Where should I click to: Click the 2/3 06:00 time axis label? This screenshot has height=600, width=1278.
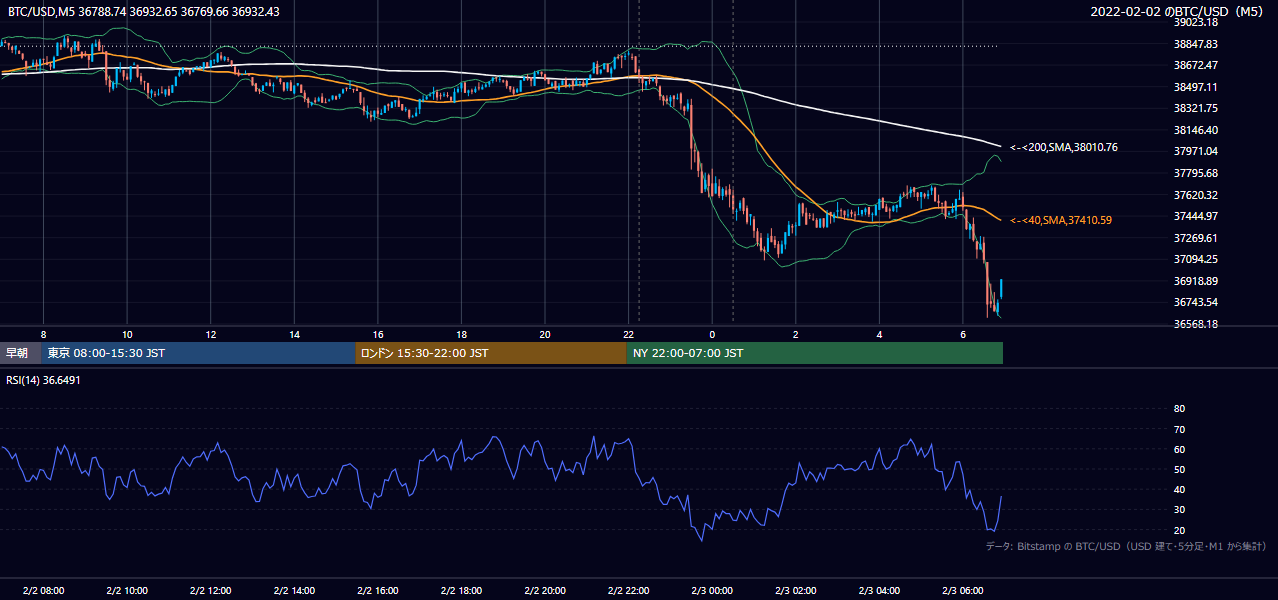pos(963,590)
